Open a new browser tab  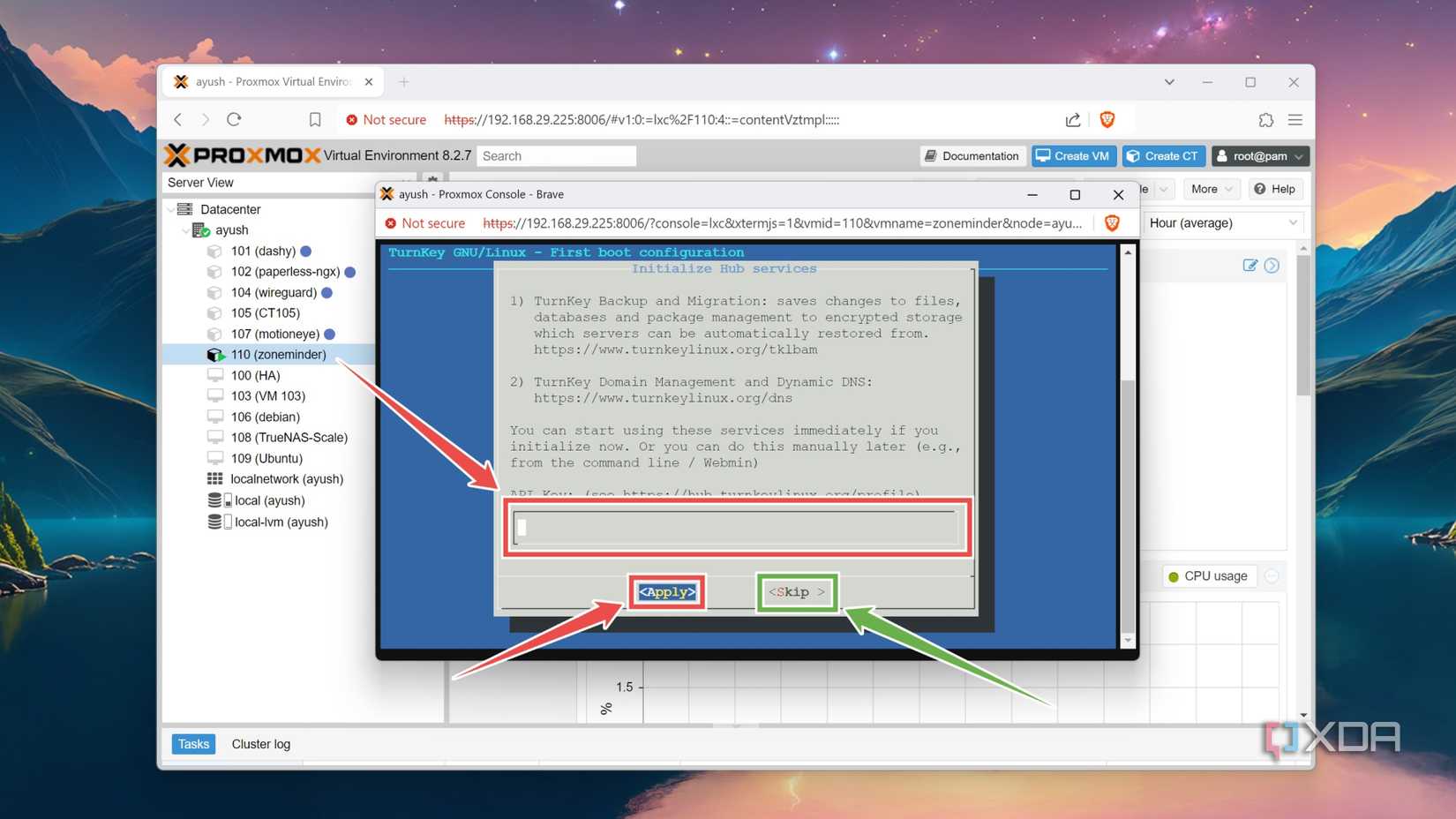pos(404,82)
